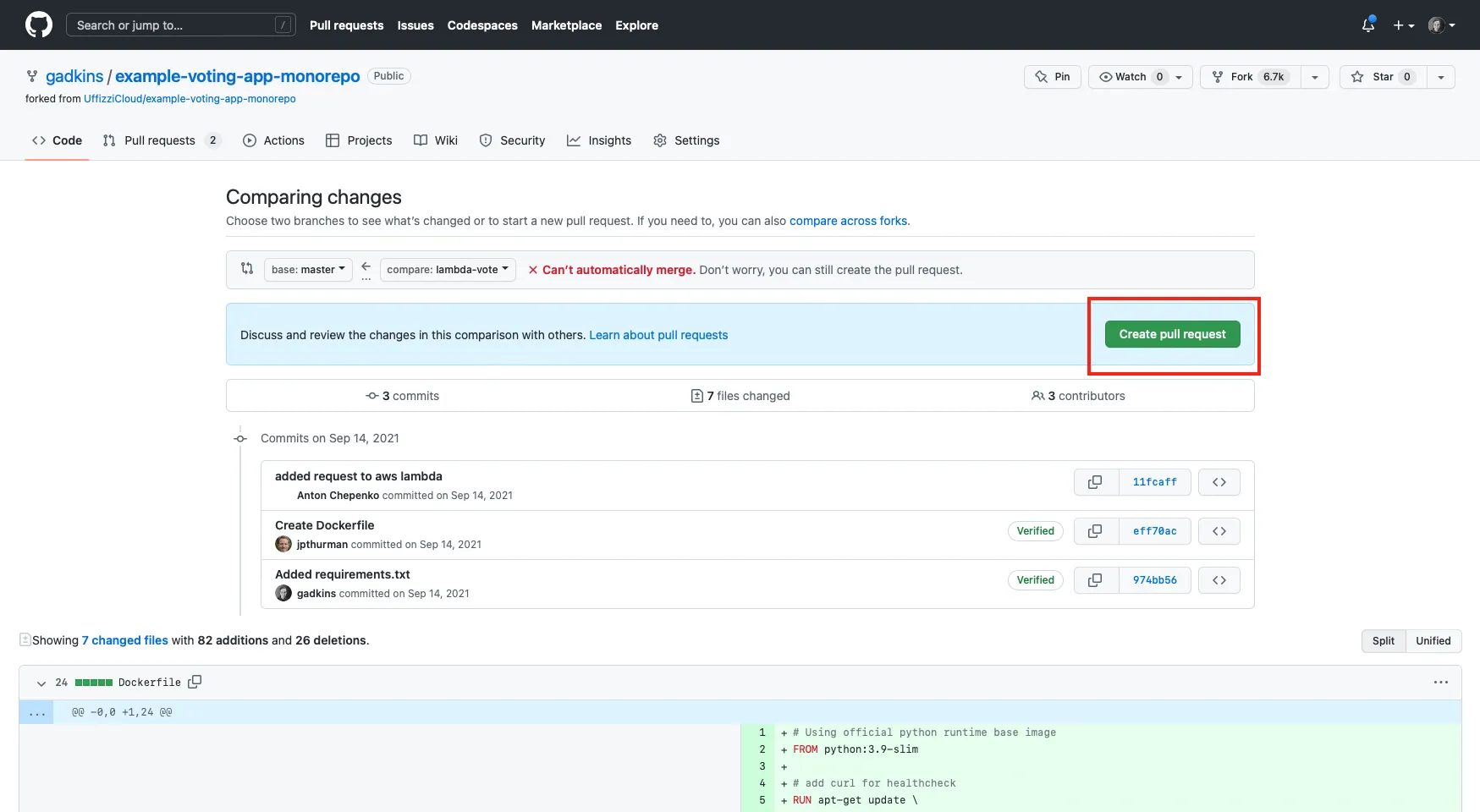The image size is (1480, 812).
Task: Open the compare: lambda-vote branch dropdown
Action: [x=447, y=270]
